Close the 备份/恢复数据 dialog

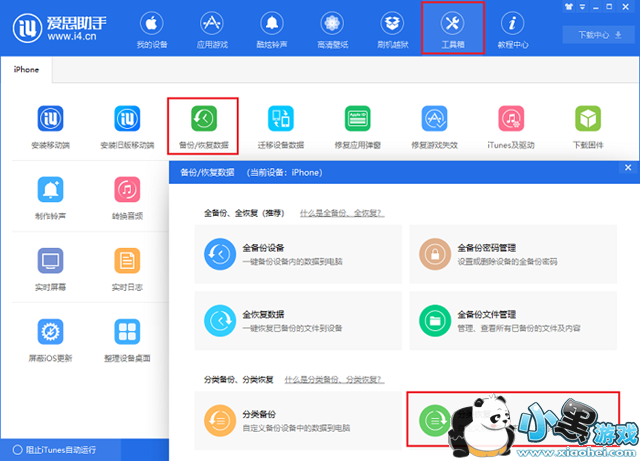[x=628, y=167]
